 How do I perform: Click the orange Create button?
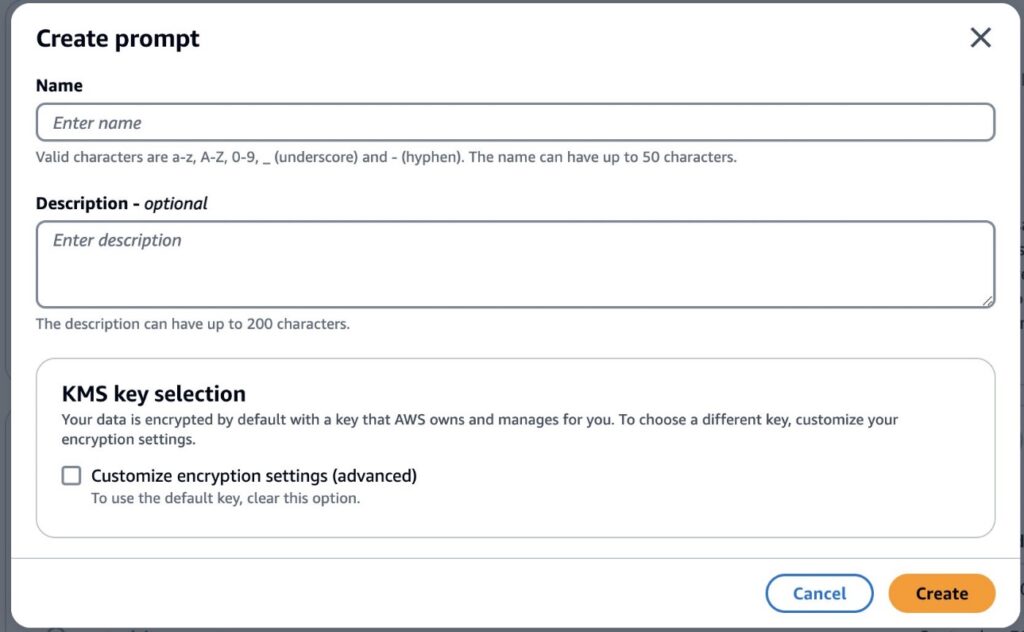[941, 593]
